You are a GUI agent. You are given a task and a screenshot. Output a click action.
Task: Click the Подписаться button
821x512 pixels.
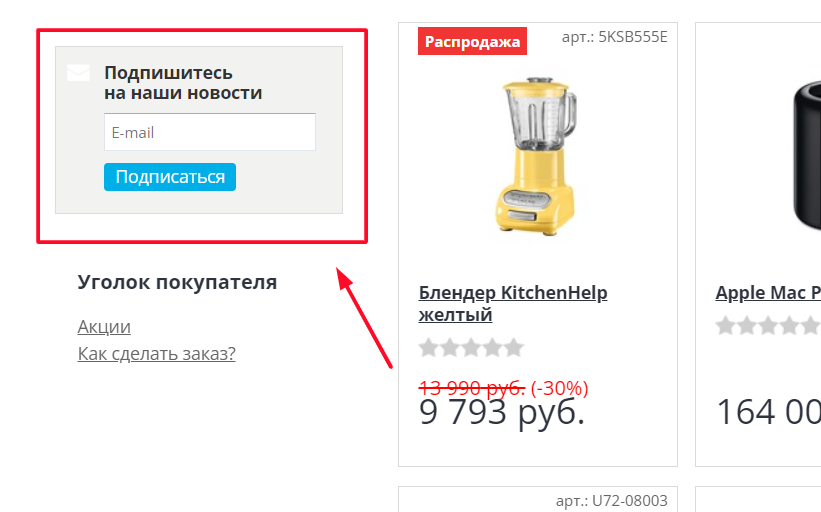pos(170,177)
